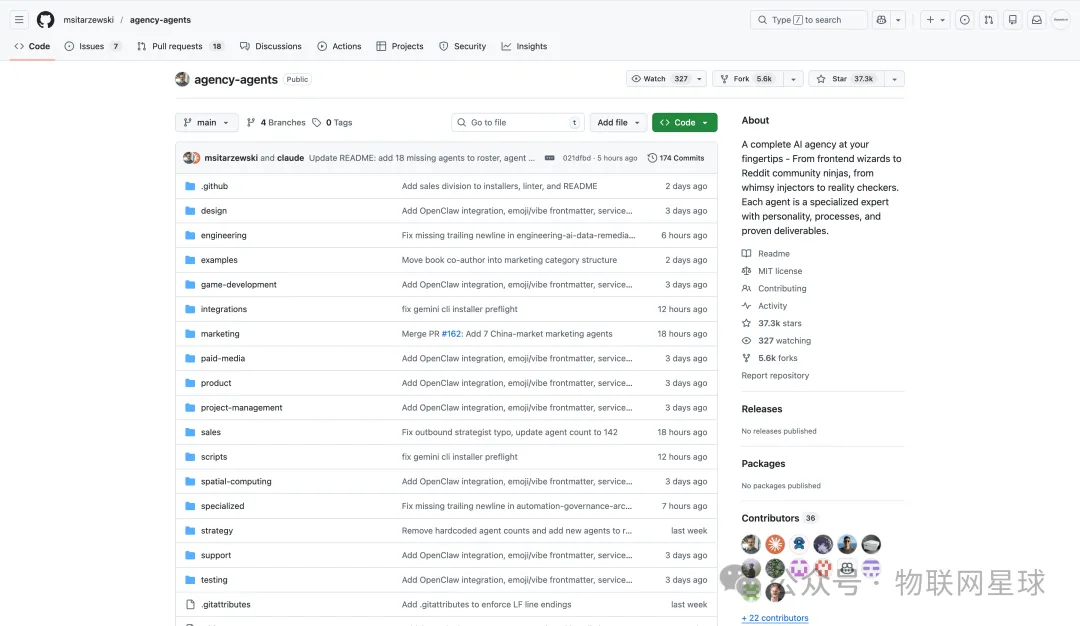Open the spatial-computing folder
The width and height of the screenshot is (1080, 626).
pyautogui.click(x=236, y=481)
